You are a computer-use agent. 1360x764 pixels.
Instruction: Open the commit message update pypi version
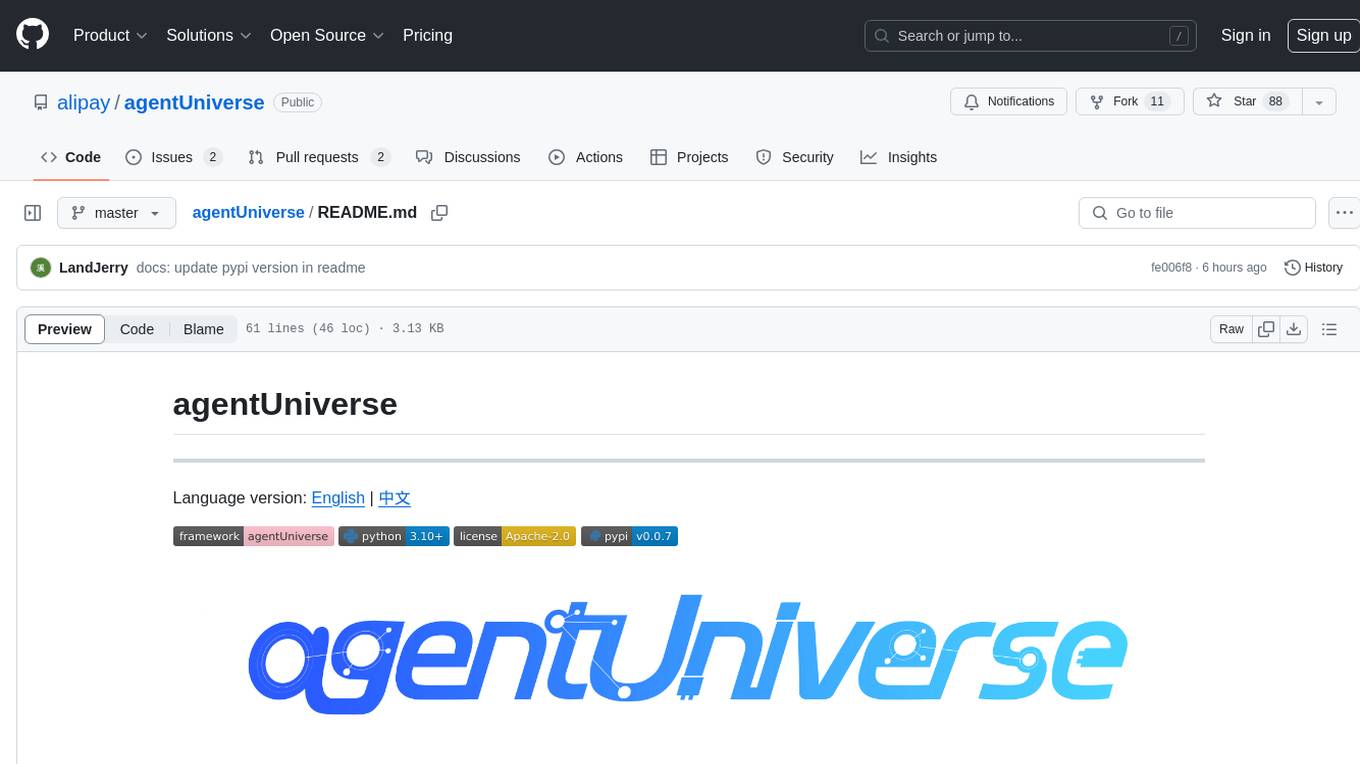[251, 268]
